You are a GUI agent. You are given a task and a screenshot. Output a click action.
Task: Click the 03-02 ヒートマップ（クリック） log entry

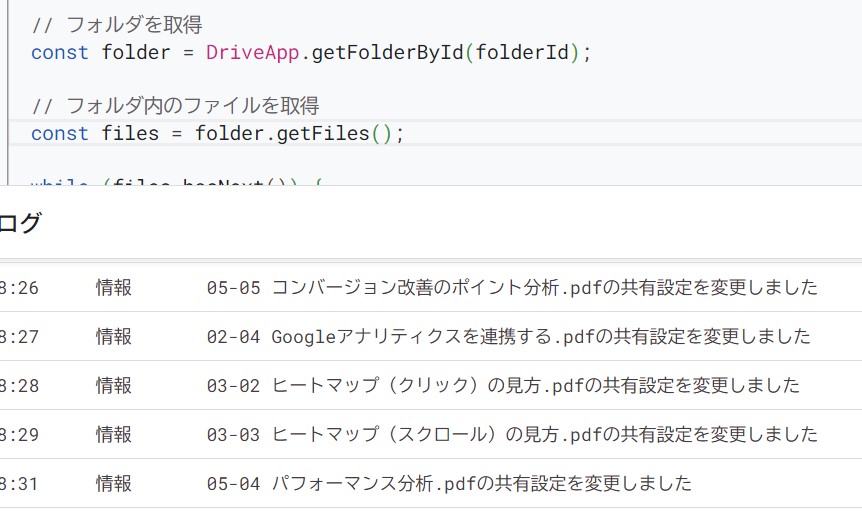[503, 386]
